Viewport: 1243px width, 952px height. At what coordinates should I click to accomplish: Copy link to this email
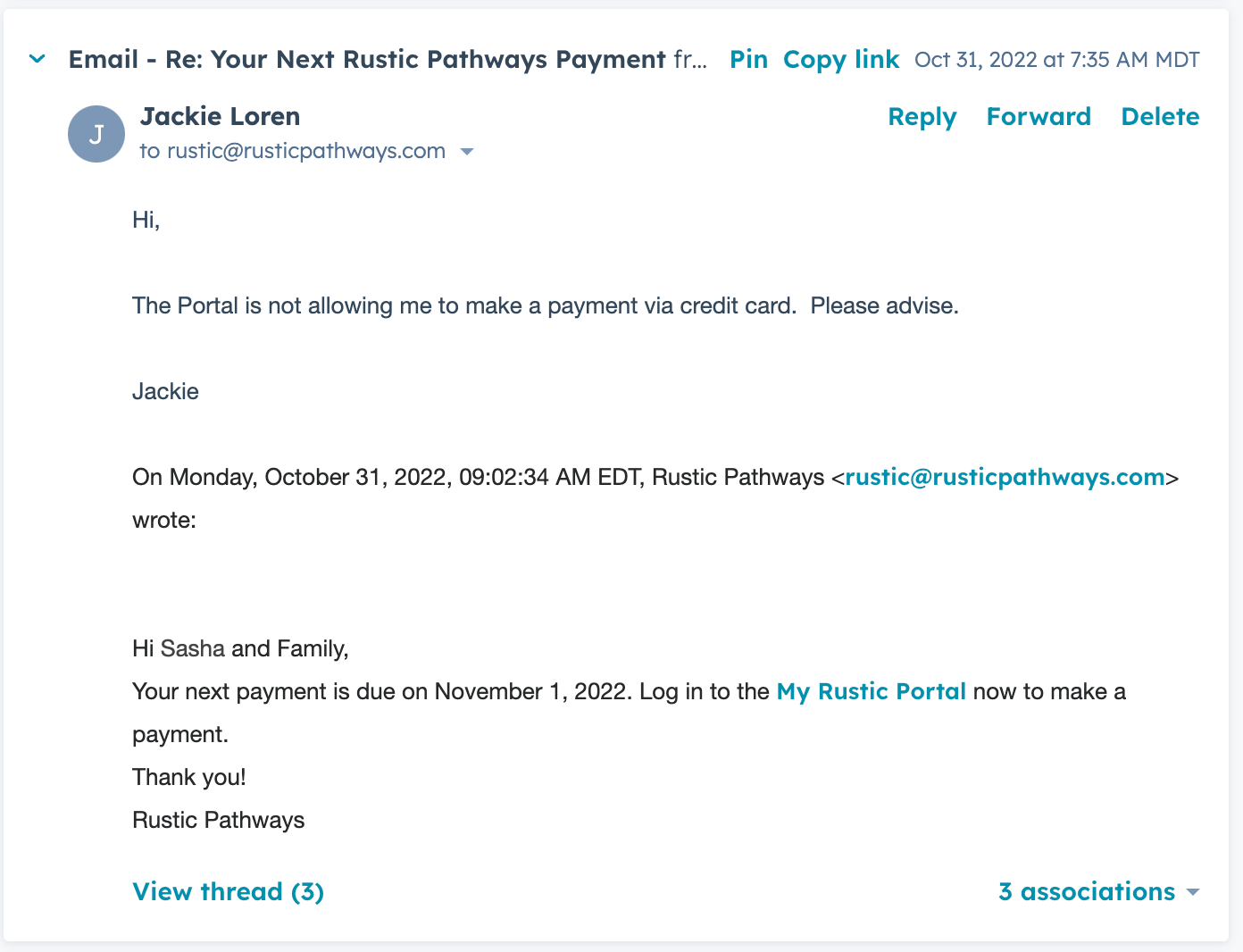pyautogui.click(x=840, y=60)
